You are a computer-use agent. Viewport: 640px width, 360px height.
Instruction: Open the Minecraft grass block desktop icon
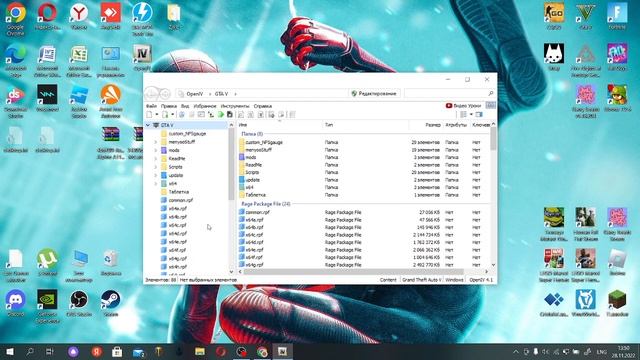click(617, 304)
